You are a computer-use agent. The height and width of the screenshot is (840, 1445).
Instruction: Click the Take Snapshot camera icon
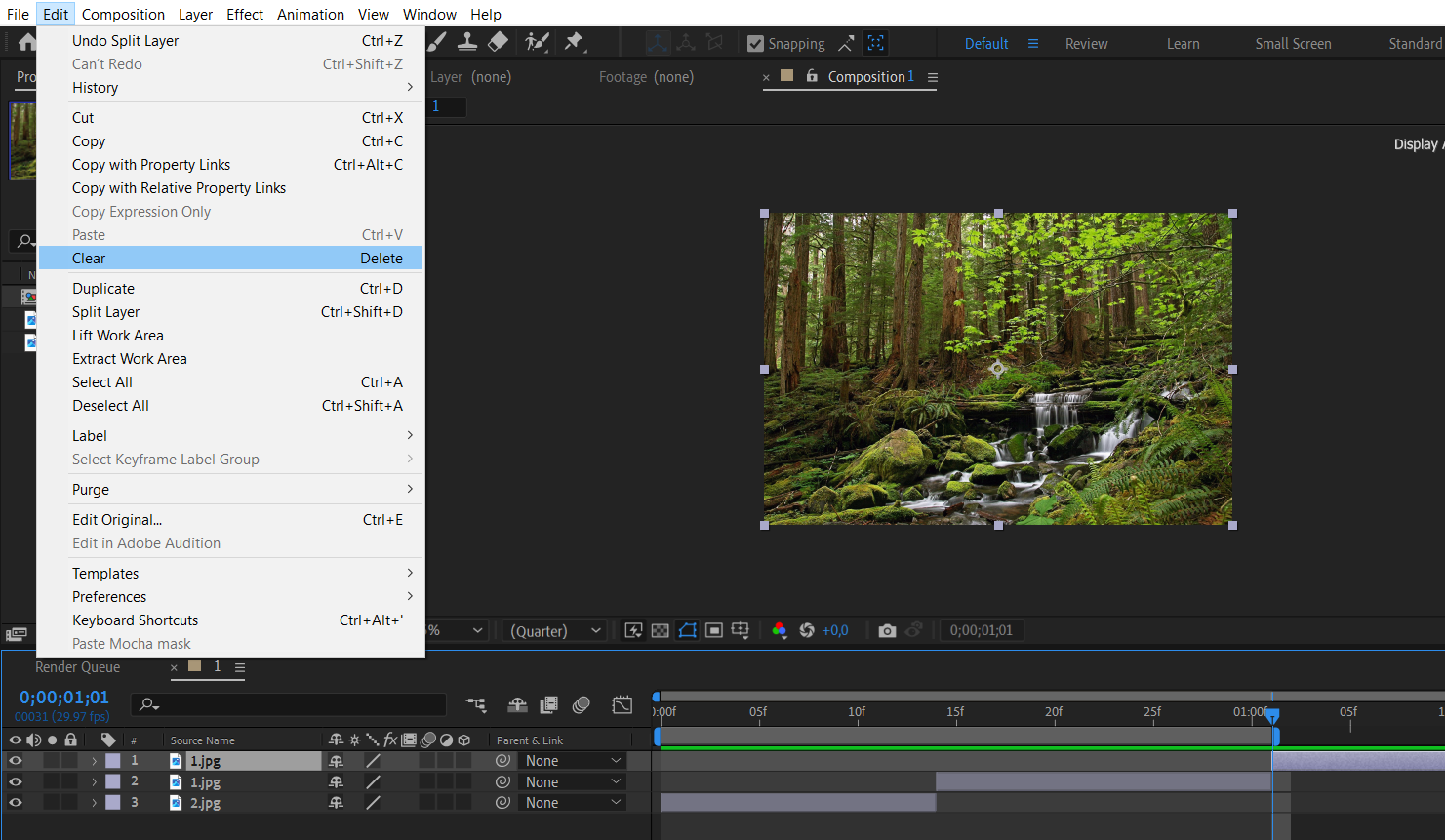tap(886, 631)
